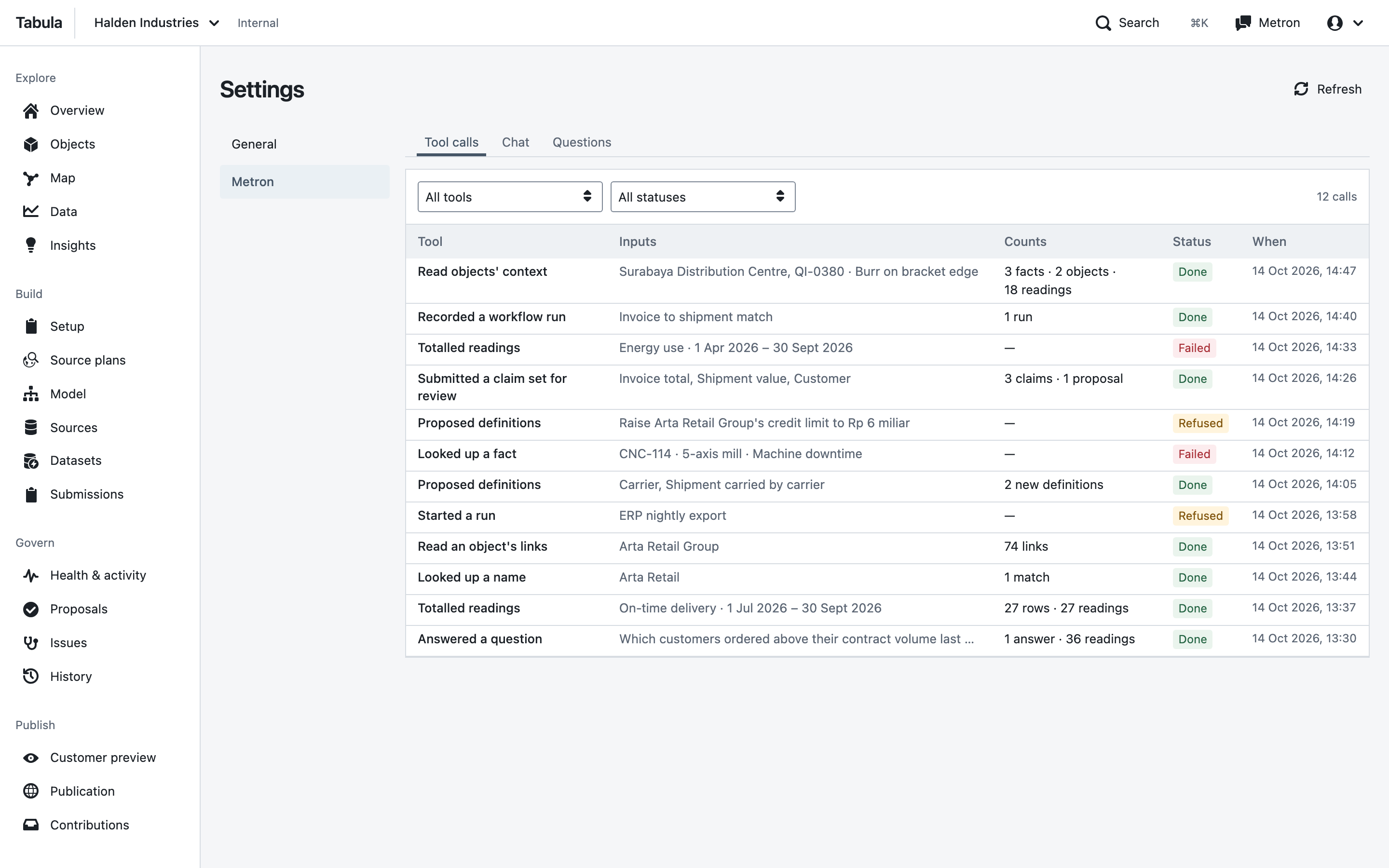
Task: Click the Proposals checkmark icon
Action: [31, 610]
